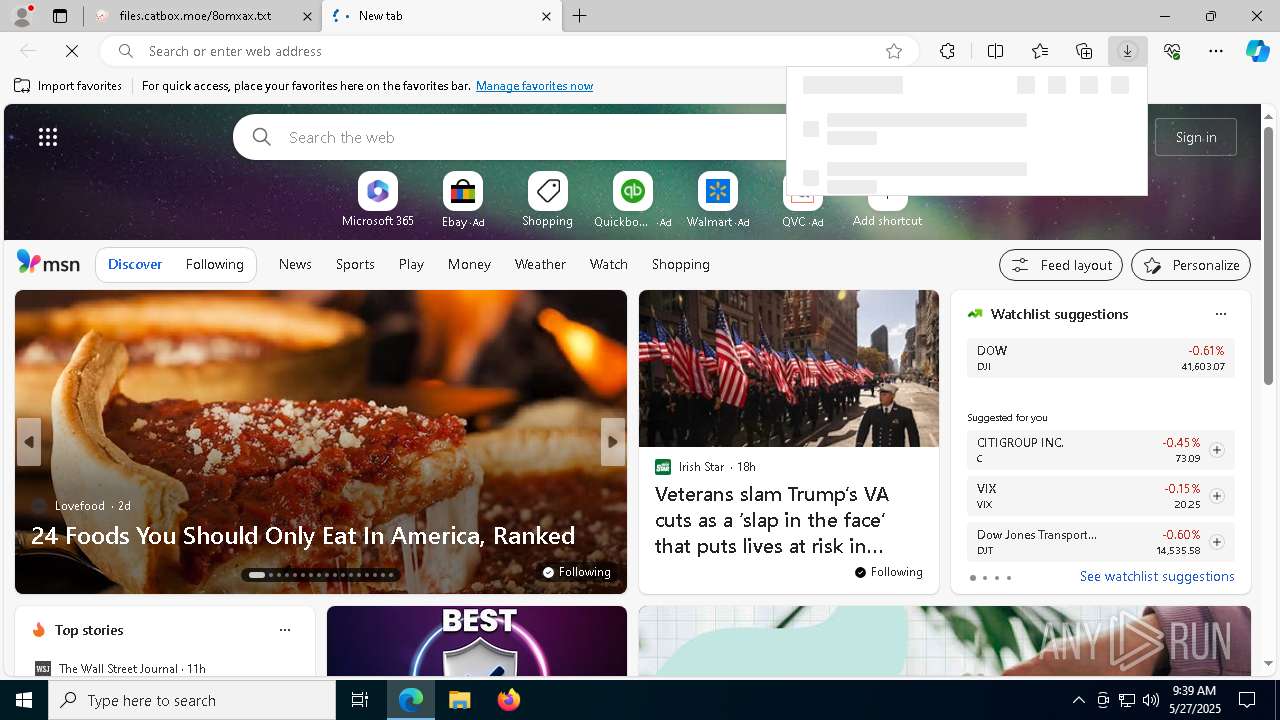
Task: Open the Windows Start menu
Action: pyautogui.click(x=24, y=700)
